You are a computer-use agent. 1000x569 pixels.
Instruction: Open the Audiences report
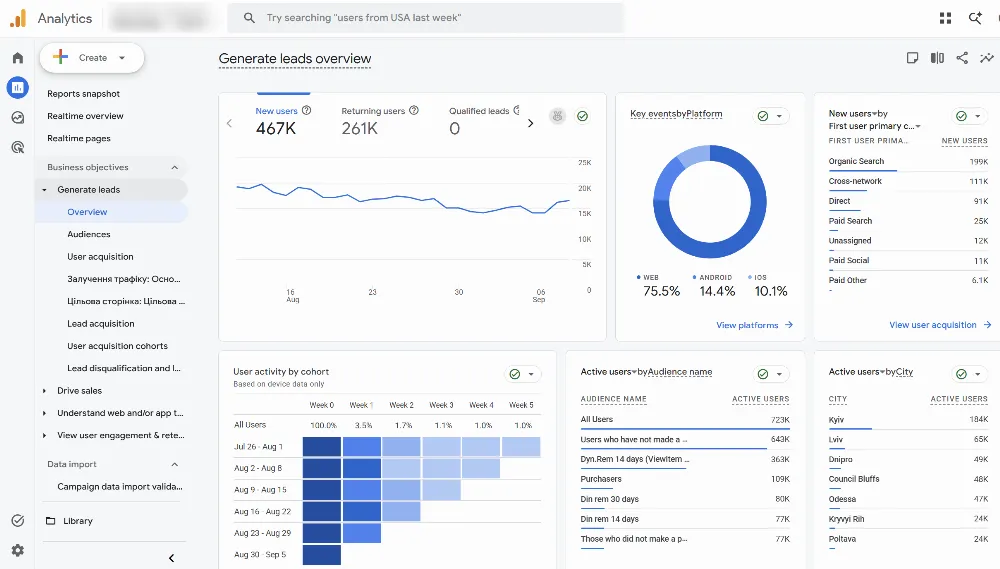(x=89, y=234)
